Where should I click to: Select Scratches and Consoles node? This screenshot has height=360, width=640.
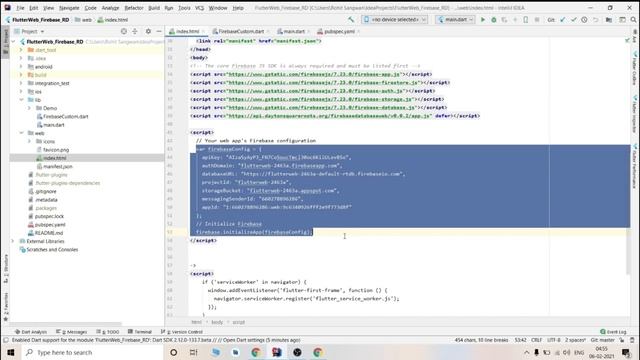click(52, 249)
